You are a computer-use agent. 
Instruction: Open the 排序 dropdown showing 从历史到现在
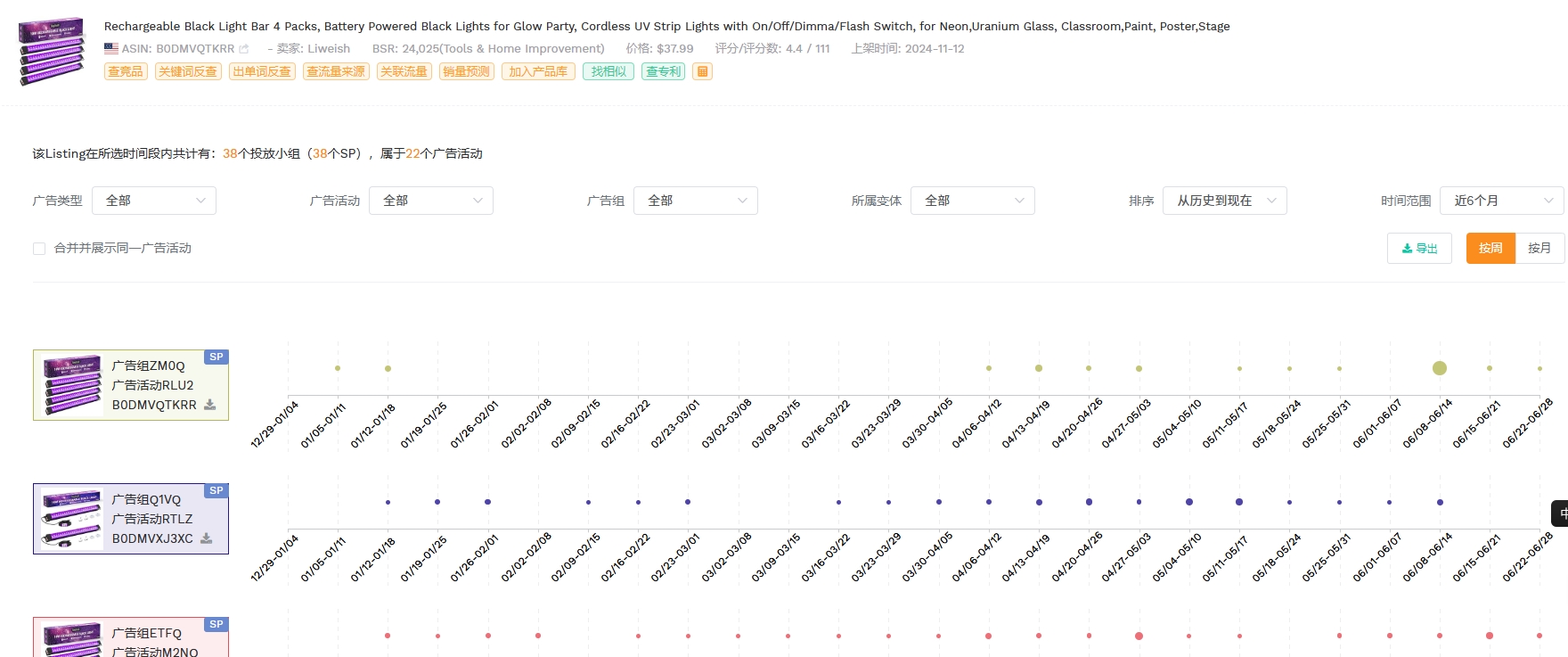[x=1224, y=201]
